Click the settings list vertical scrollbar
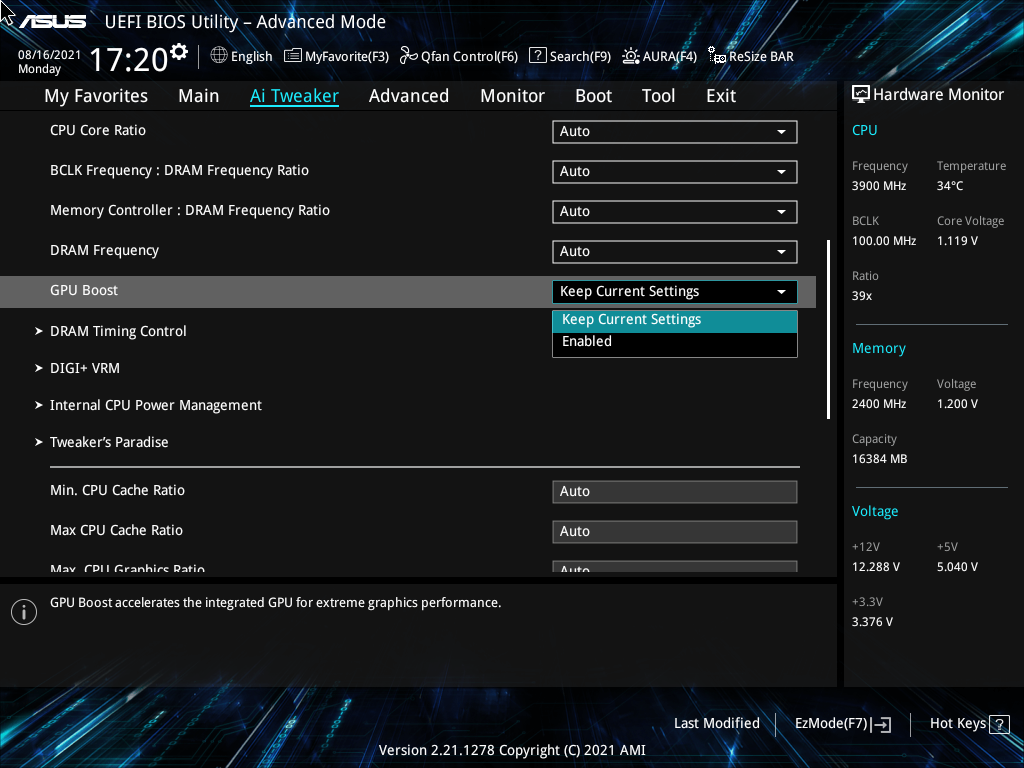The width and height of the screenshot is (1024, 768). pyautogui.click(x=828, y=329)
